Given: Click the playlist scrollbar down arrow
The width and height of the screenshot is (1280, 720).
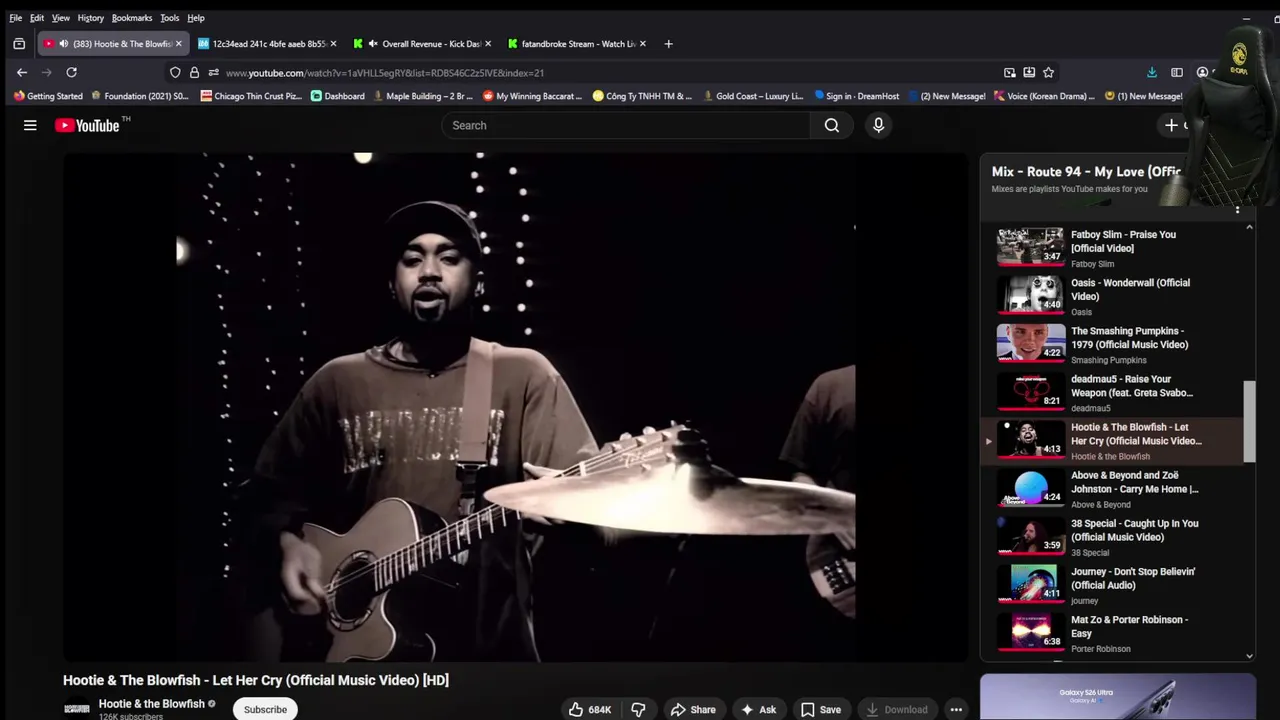Looking at the screenshot, I should pyautogui.click(x=1249, y=656).
